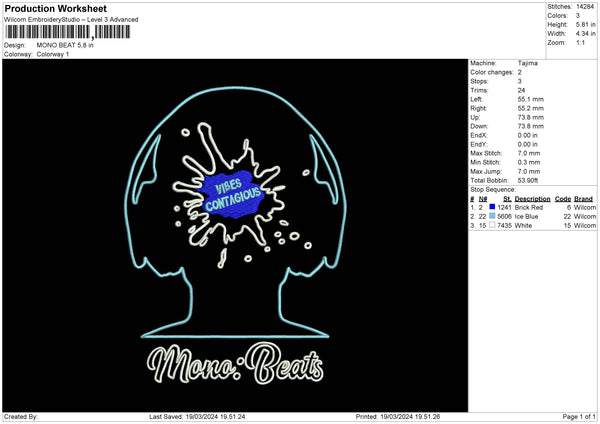Click the 'N#' column header
Screen dimensions: 600x424
(x=483, y=199)
